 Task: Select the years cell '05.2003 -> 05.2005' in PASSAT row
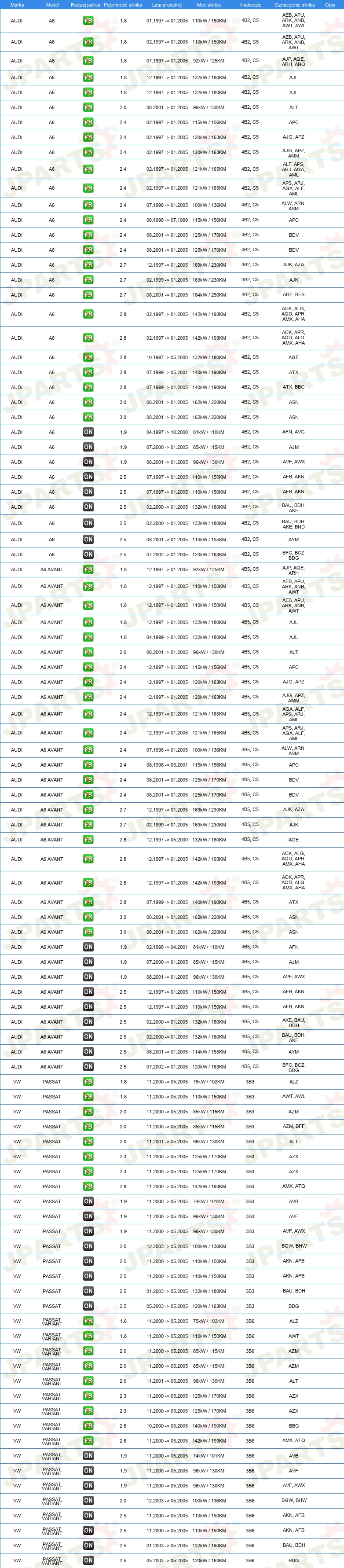[x=167, y=1306]
